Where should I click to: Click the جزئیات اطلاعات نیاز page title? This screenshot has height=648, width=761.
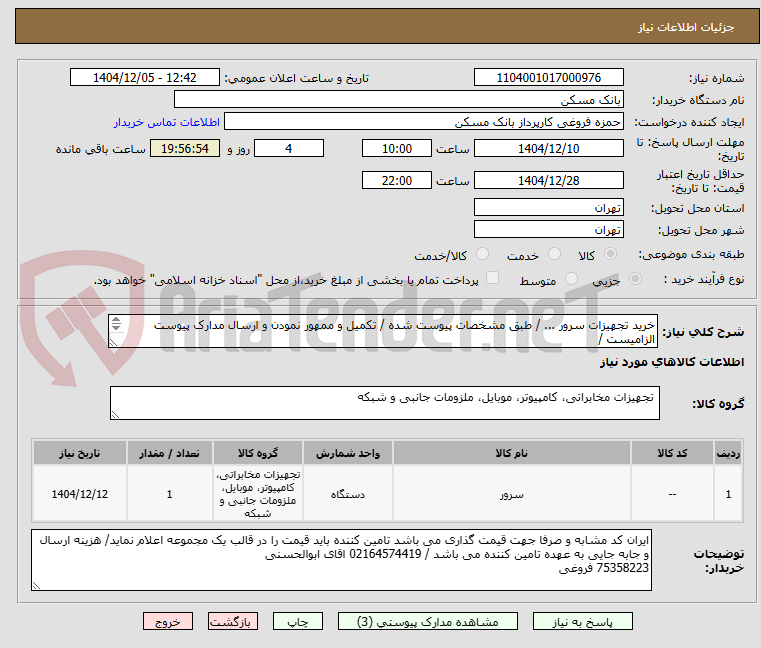685,27
